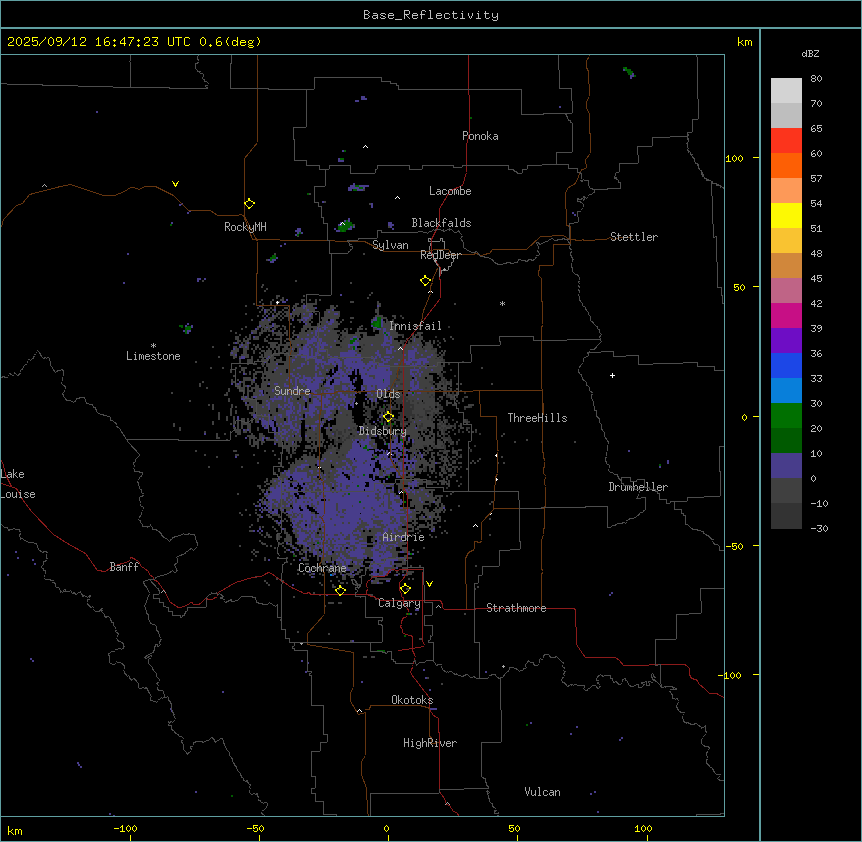Click the km unit label at bottom left
The width and height of the screenshot is (862, 842).
(15, 830)
